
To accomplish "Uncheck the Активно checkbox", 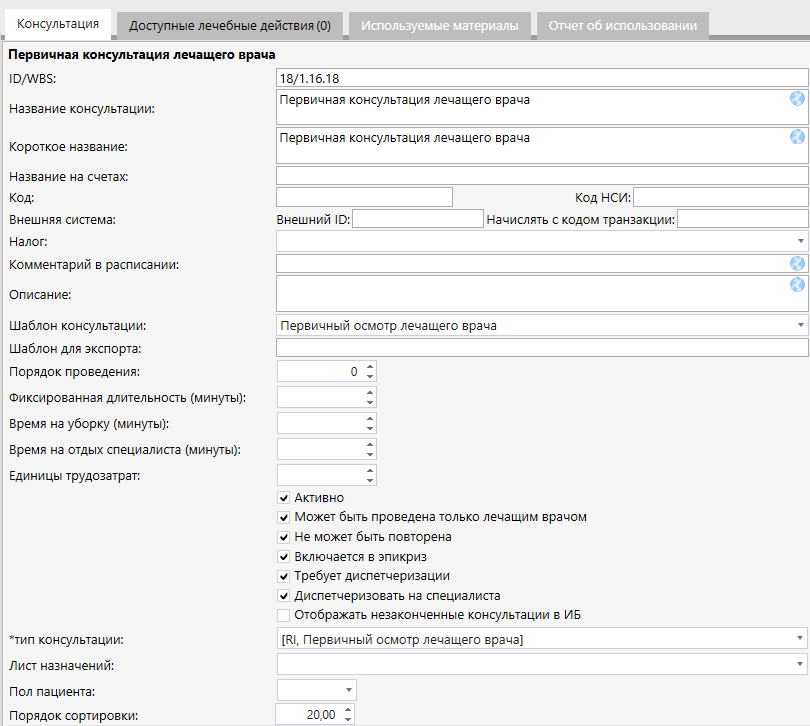I will (284, 498).
